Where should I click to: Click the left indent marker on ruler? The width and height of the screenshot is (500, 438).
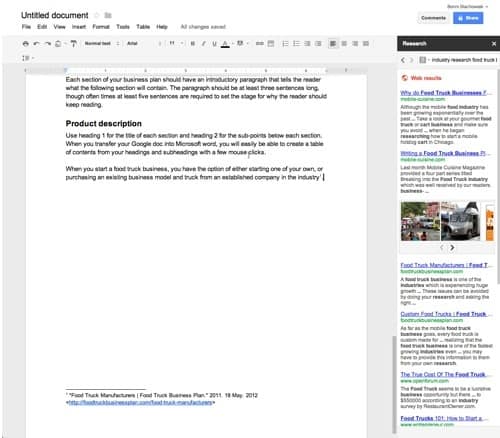[x=66, y=70]
